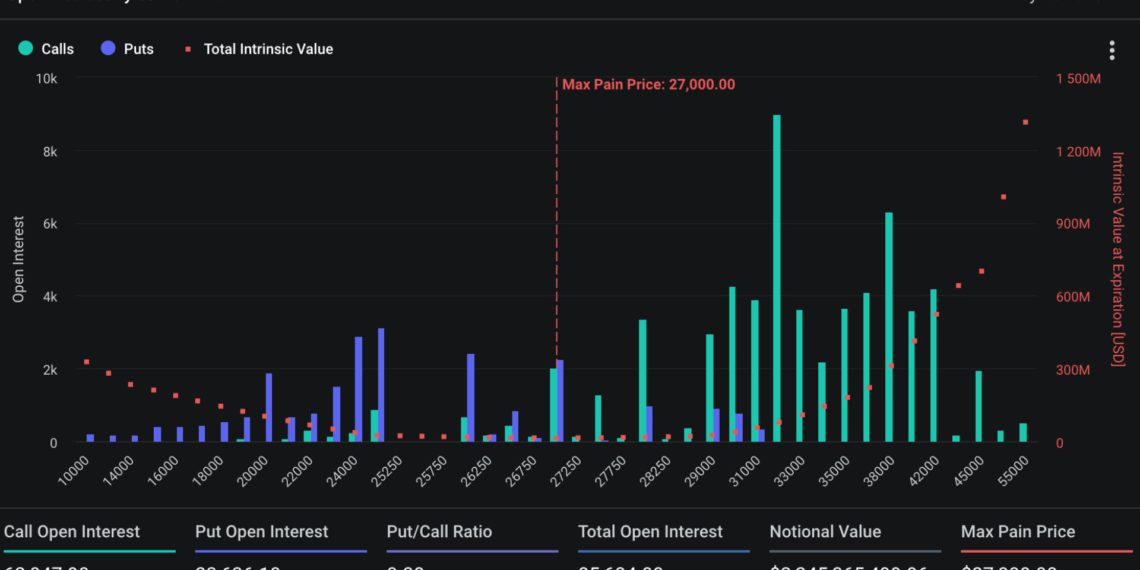
Task: Toggle the Calls legend series
Action: tap(47, 49)
